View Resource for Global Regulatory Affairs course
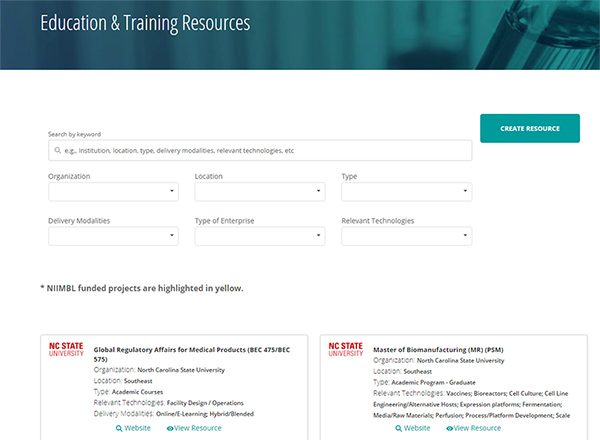600x440 pixels. click(194, 428)
